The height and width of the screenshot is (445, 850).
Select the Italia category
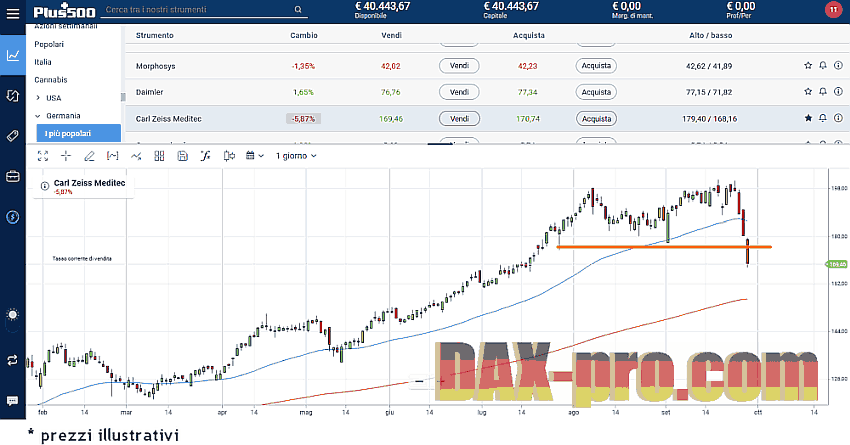point(43,62)
